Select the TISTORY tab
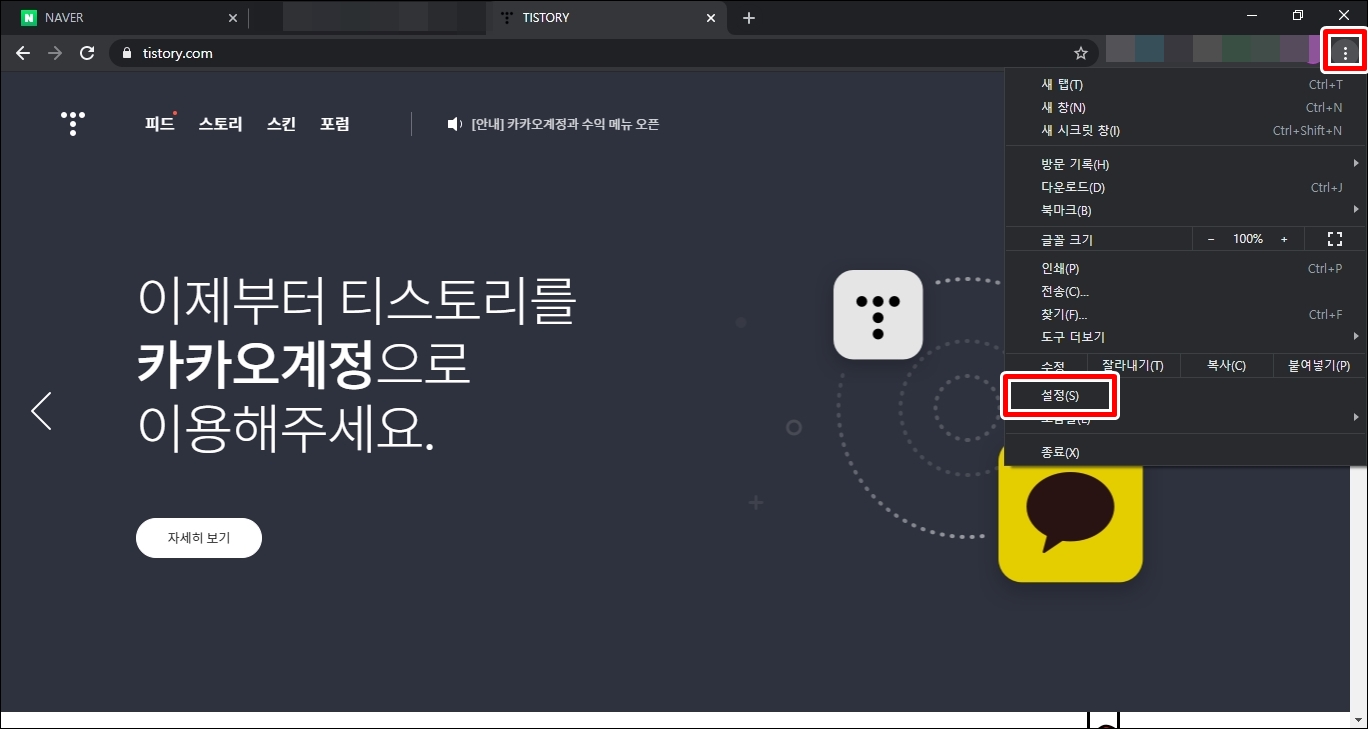Screen dimensions: 1368x729 [x=608, y=18]
